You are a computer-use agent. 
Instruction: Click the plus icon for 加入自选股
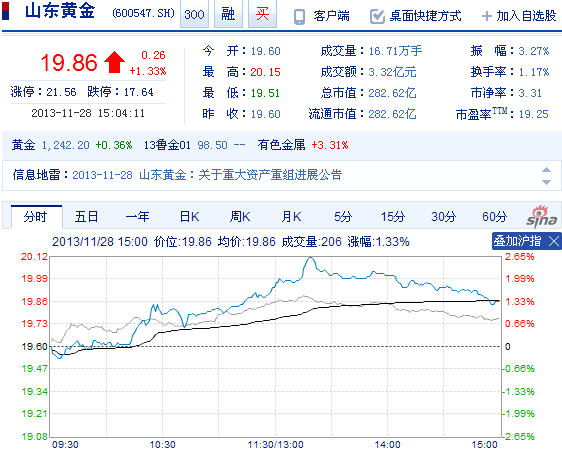(x=486, y=16)
